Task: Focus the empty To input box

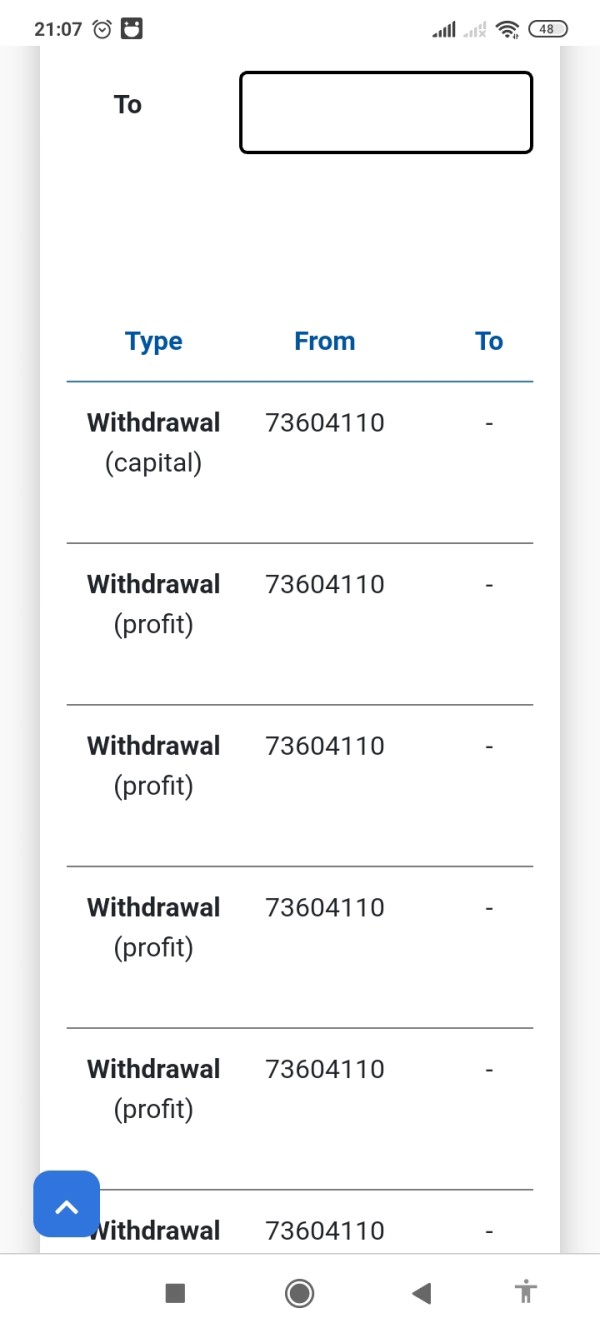Action: point(385,112)
